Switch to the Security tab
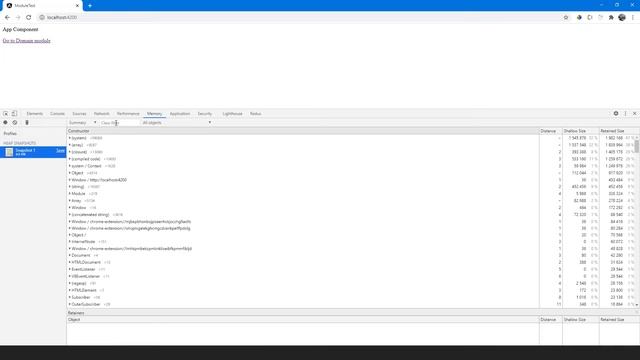The width and height of the screenshot is (640, 360). 205,113
